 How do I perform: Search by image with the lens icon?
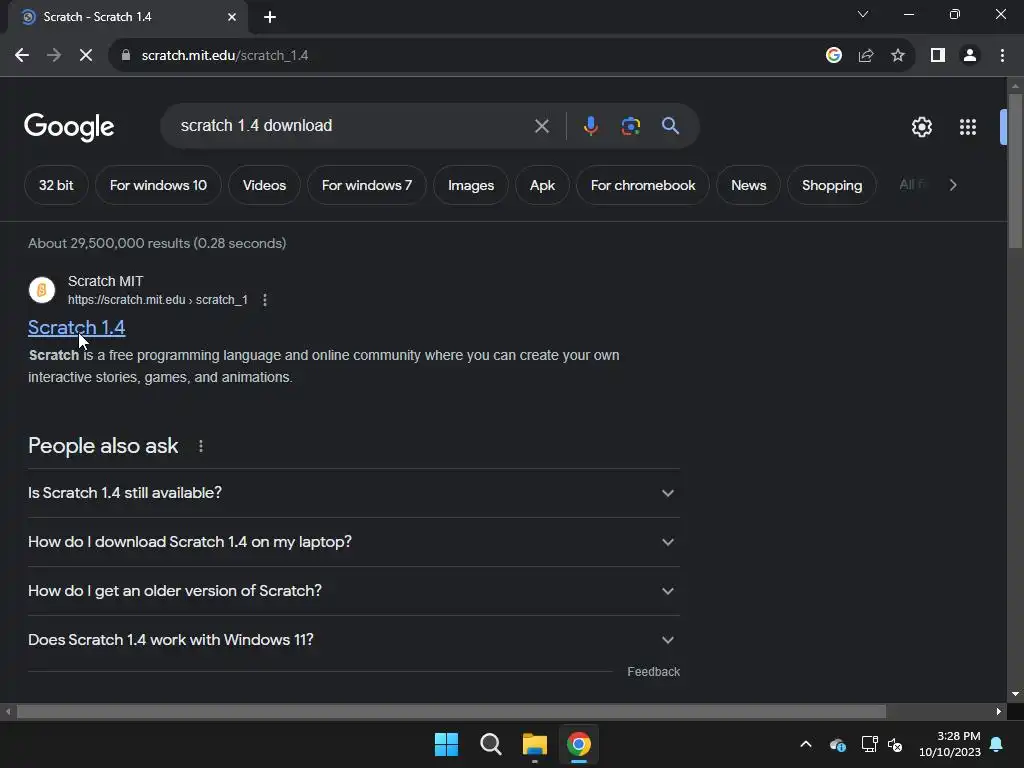pos(630,125)
